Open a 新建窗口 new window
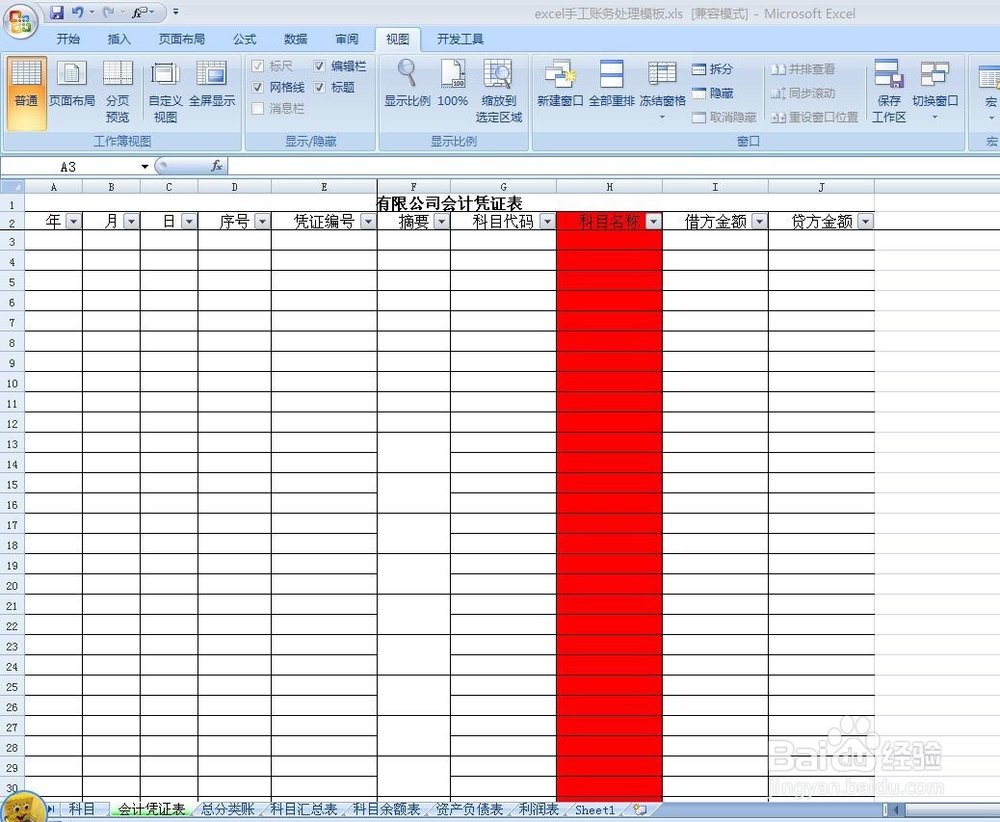 560,84
